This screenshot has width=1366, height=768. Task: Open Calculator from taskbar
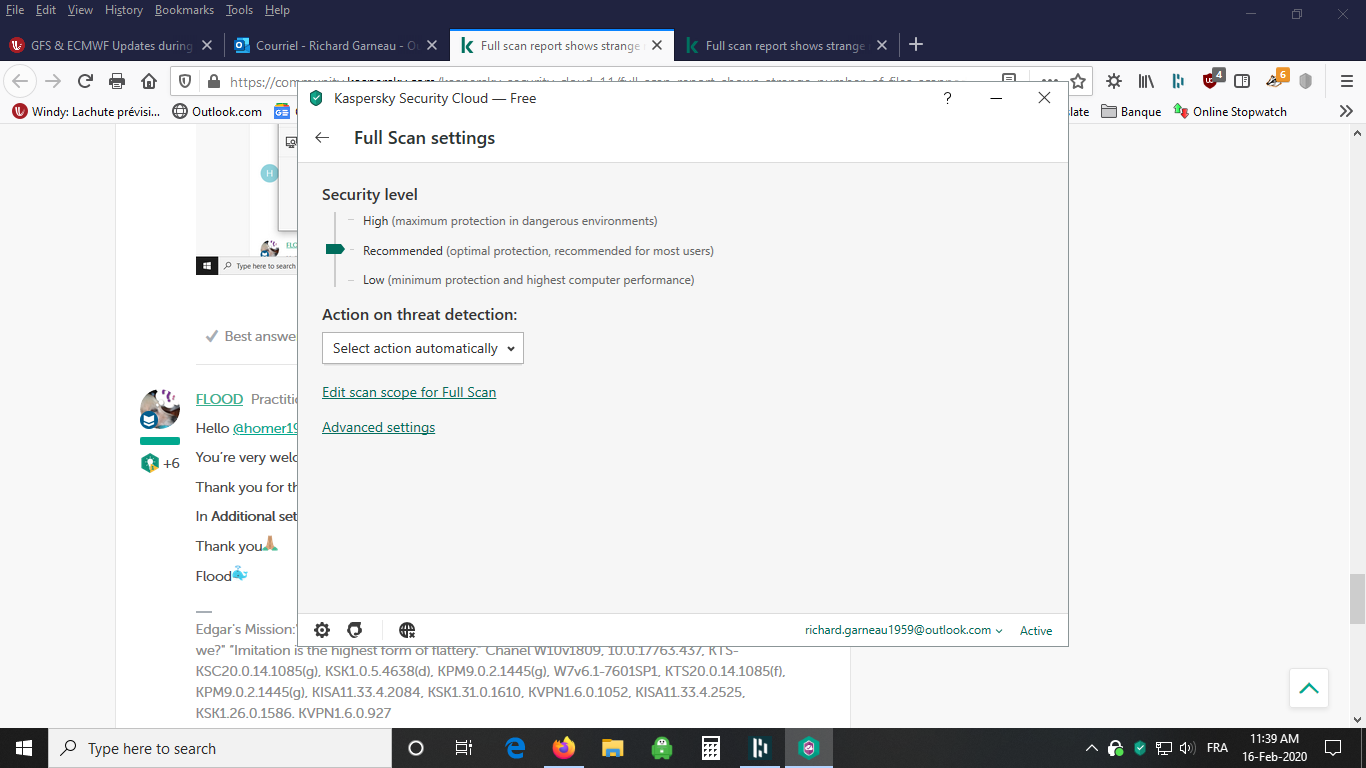coord(711,748)
